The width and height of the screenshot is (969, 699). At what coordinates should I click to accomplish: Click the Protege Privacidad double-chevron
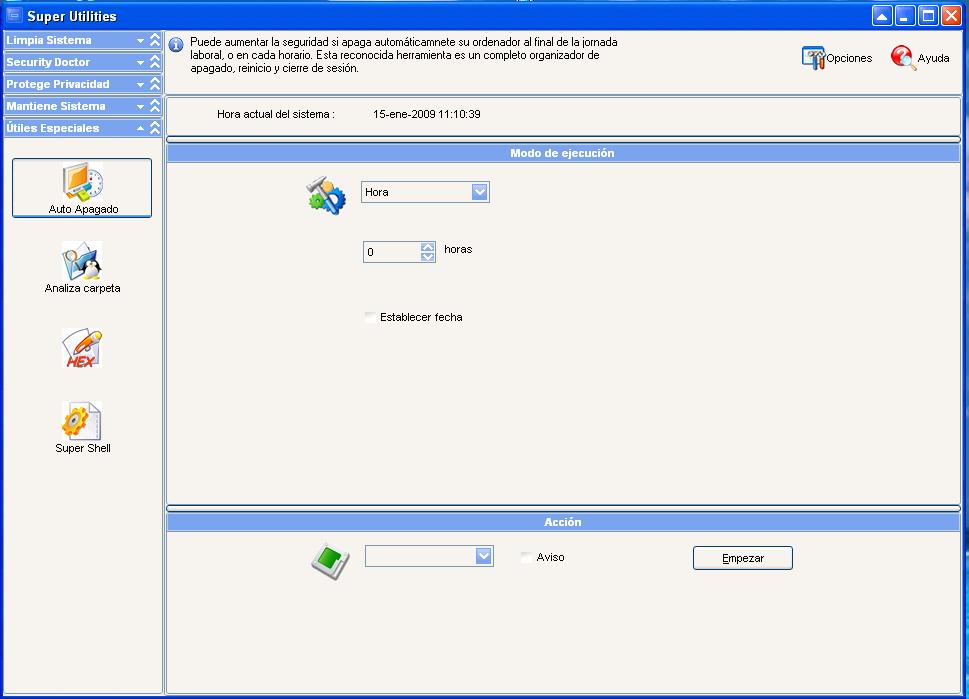tap(155, 84)
